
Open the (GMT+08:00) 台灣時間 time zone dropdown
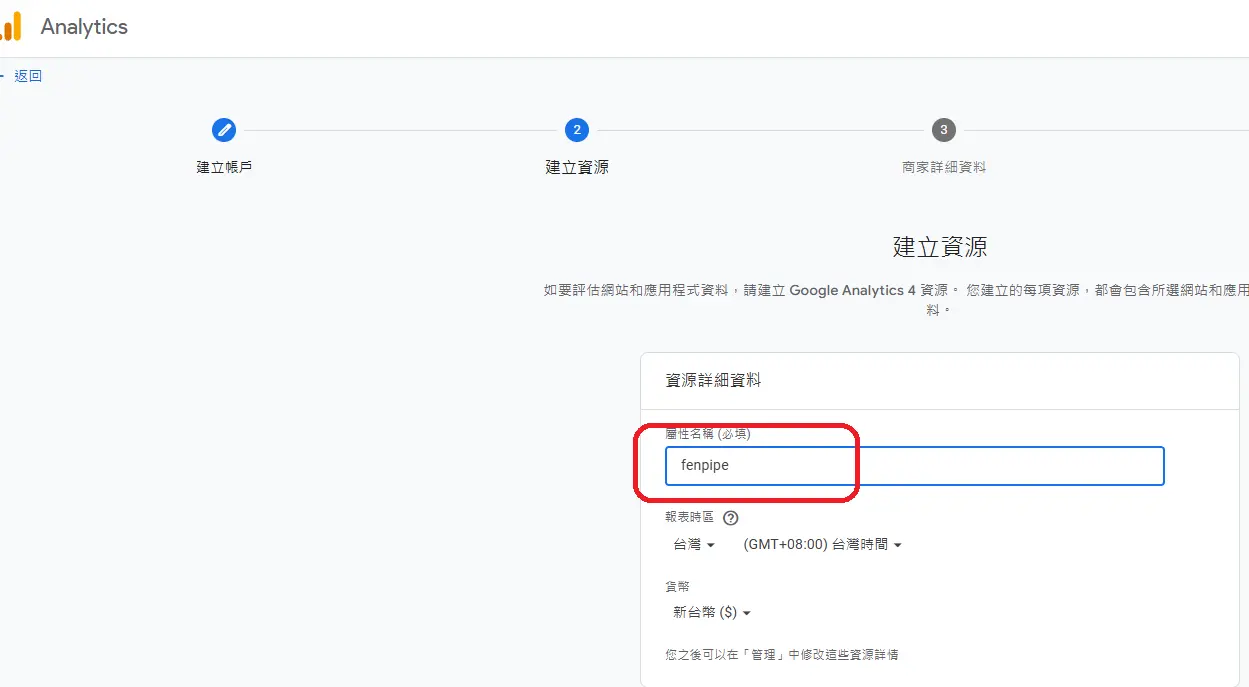(x=820, y=544)
